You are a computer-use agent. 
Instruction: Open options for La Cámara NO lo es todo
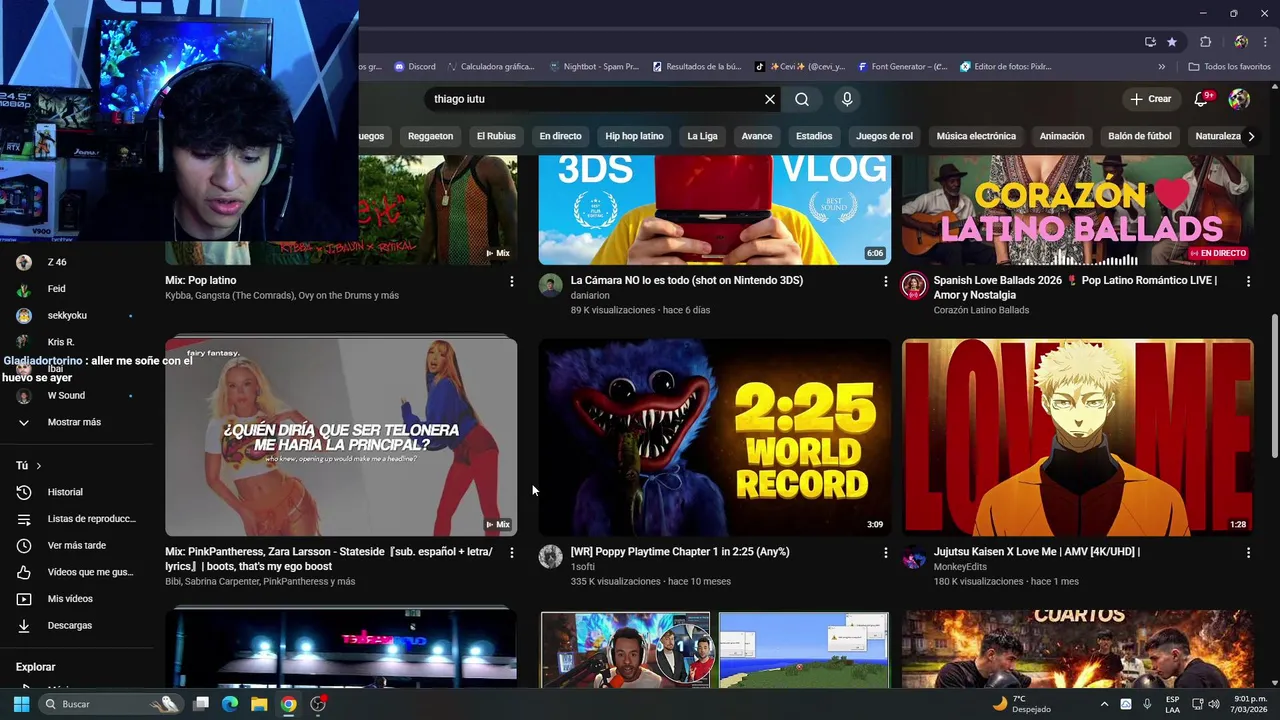885,282
